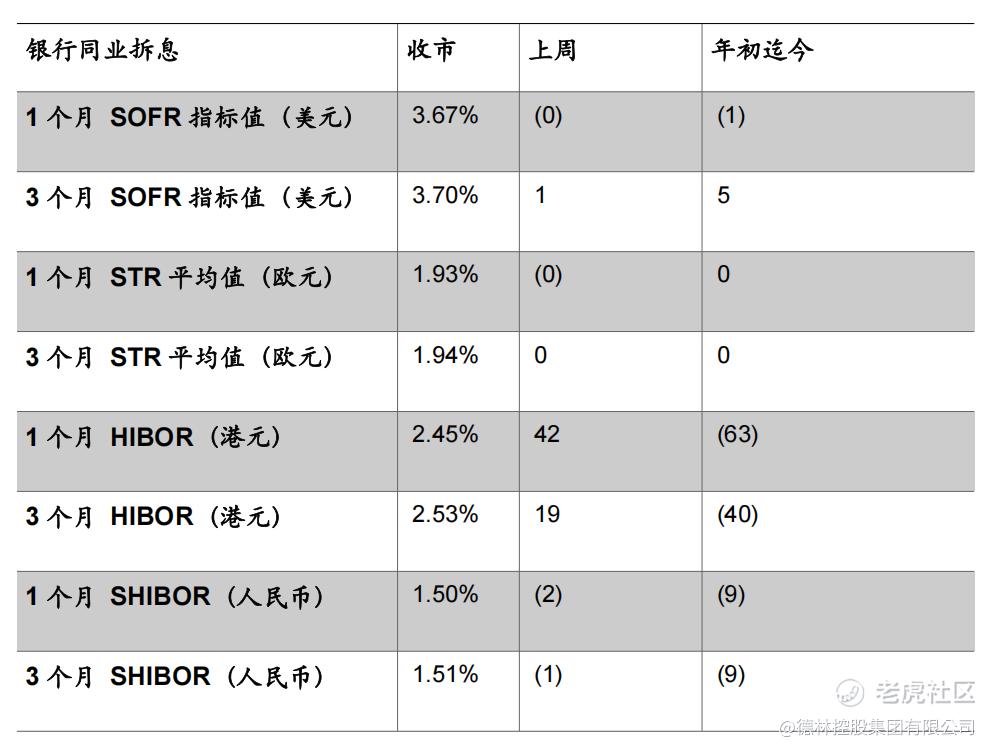Click the (63) year-to-date value
This screenshot has height=750, width=994.
point(737,434)
